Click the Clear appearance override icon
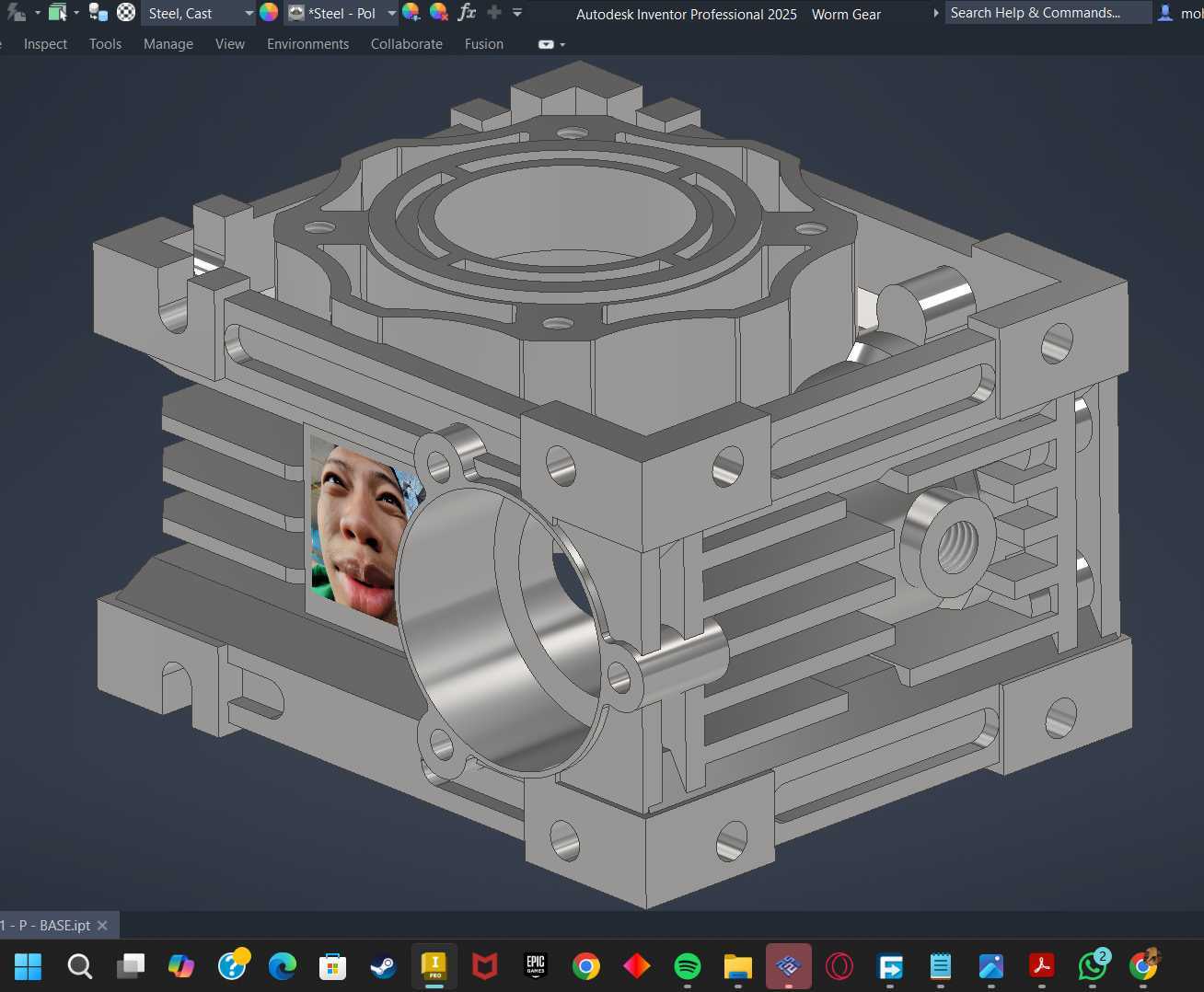The height and width of the screenshot is (992, 1204). 439,13
